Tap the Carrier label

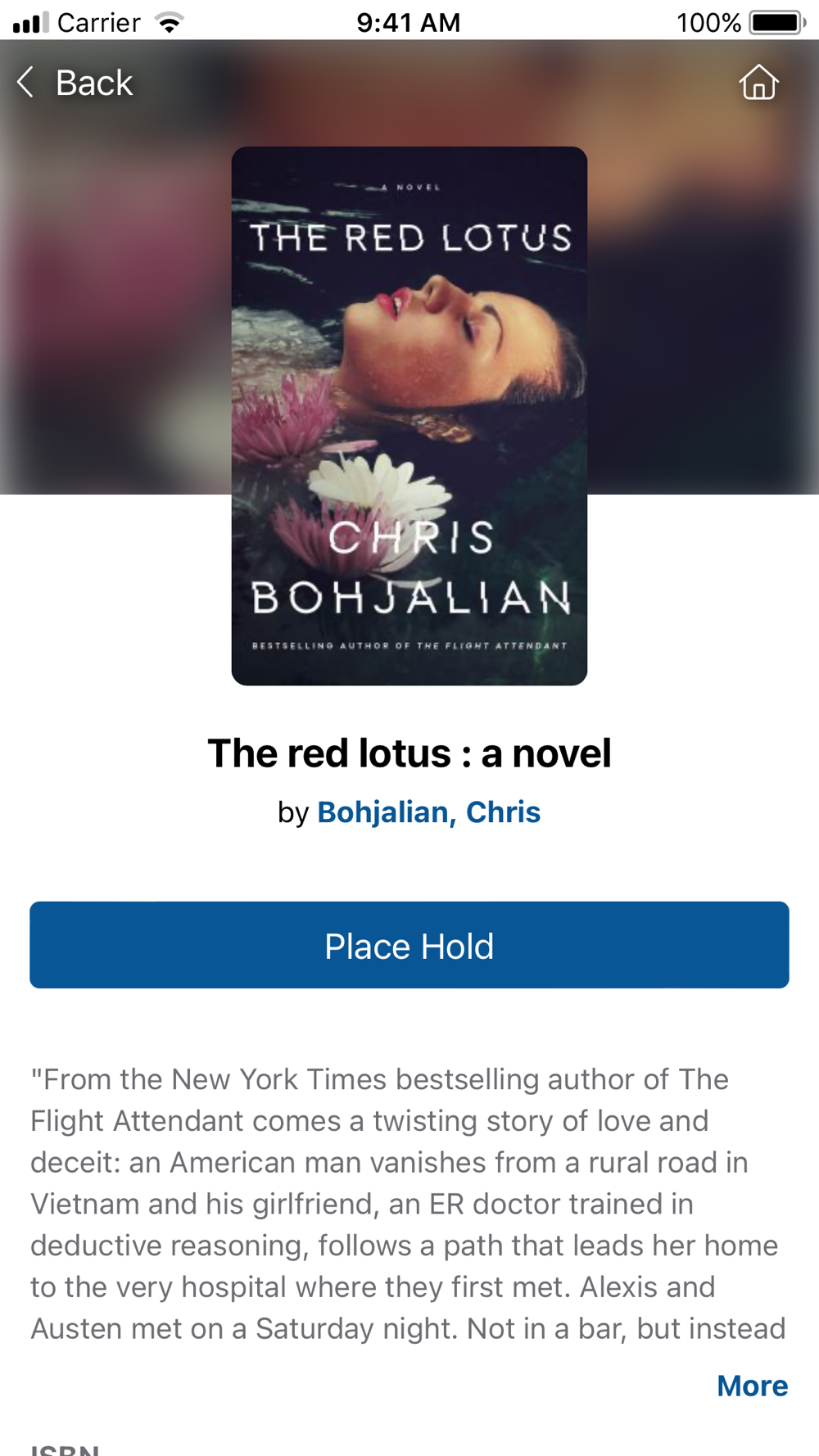coord(99,22)
